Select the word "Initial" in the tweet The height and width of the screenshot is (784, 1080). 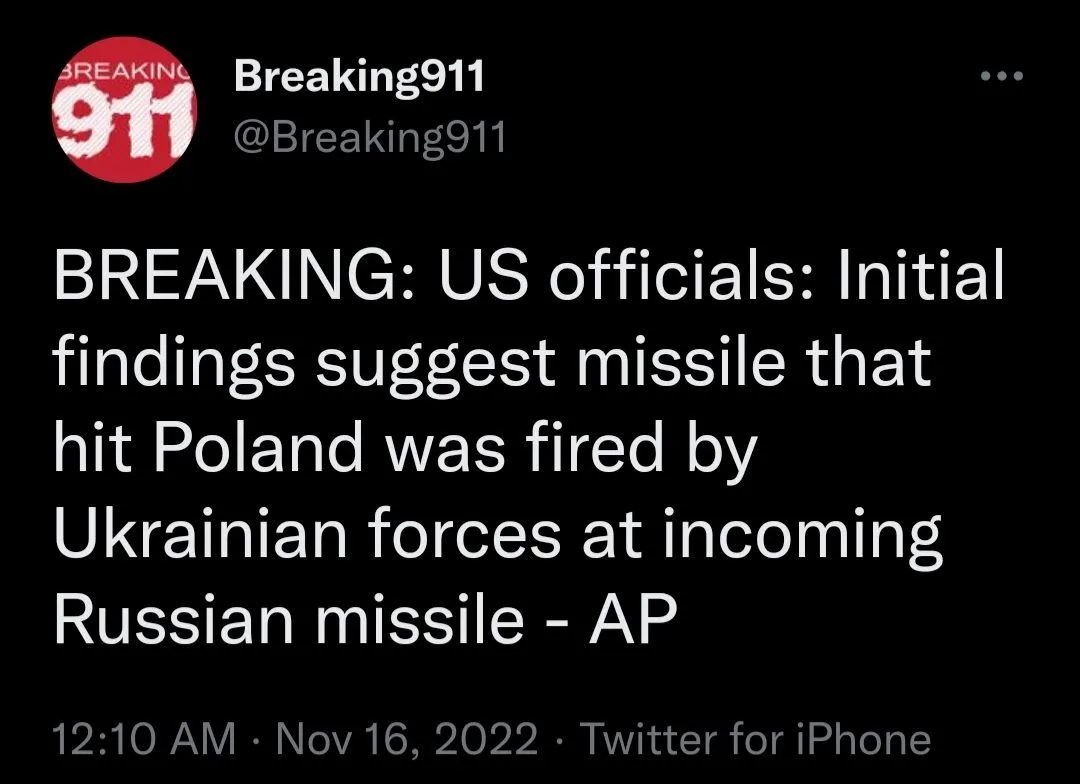tap(919, 278)
